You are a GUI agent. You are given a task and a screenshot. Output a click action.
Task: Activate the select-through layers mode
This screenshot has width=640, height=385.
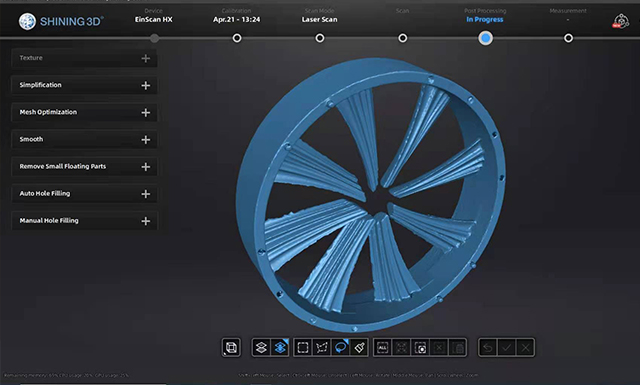280,347
